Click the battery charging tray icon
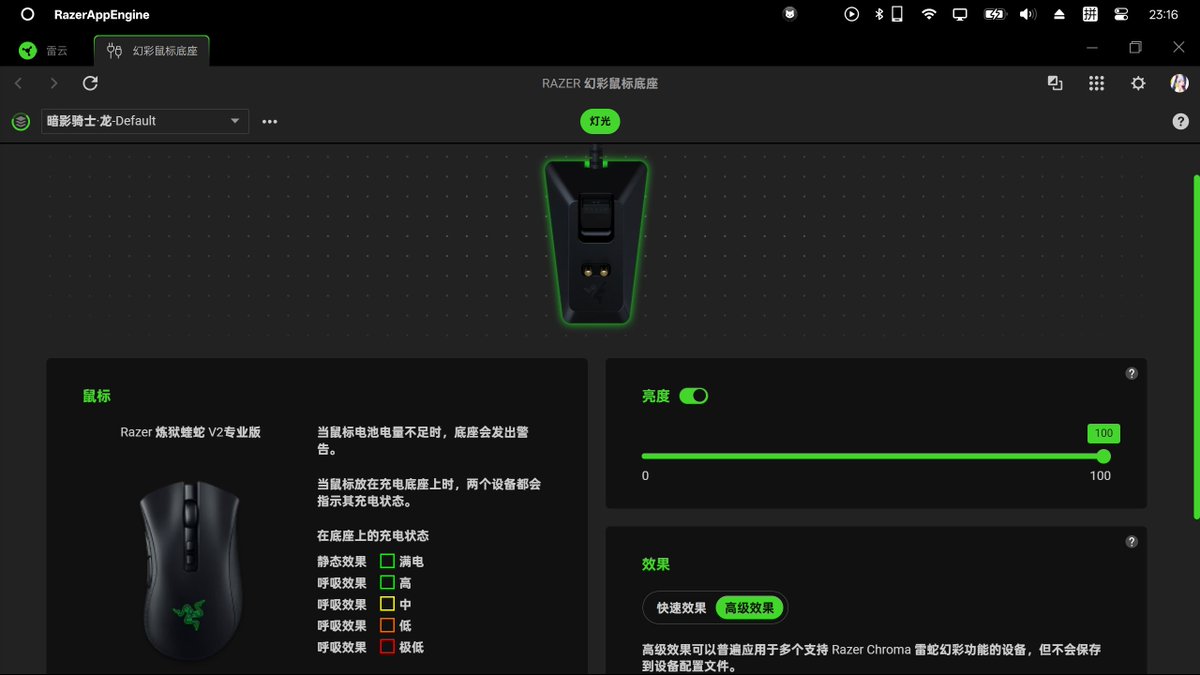Screen dimensions: 1200x675 (x=994, y=14)
